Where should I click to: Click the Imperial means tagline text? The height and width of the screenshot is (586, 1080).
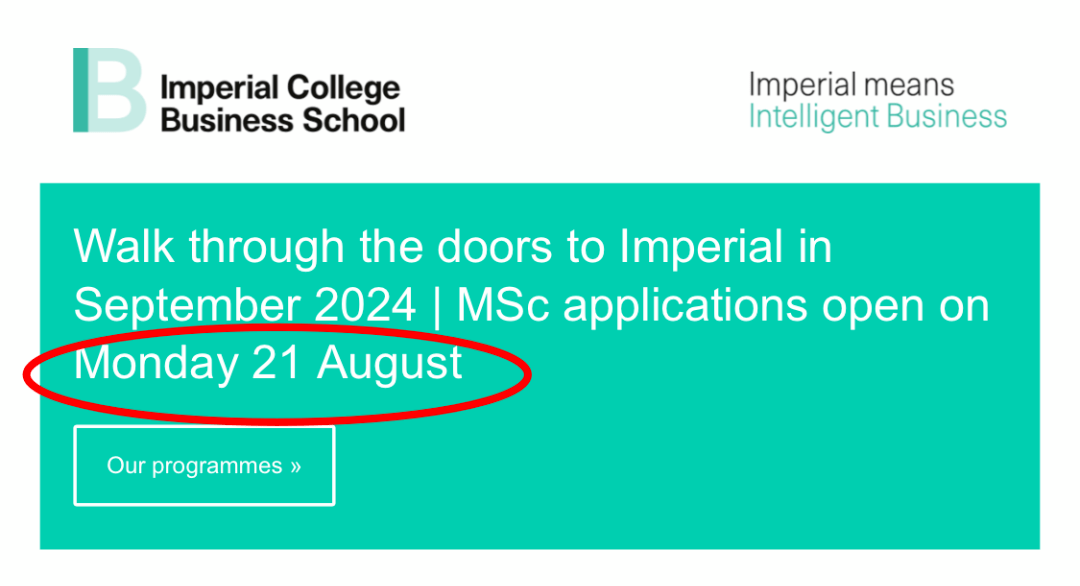[x=851, y=85]
